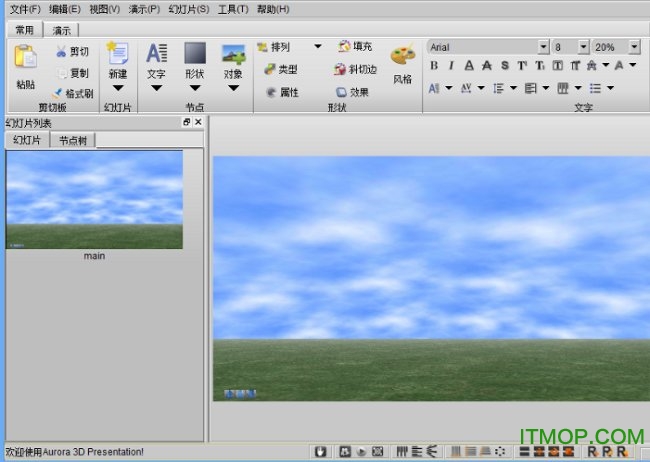Click the Shape (形状) node icon

(x=195, y=53)
